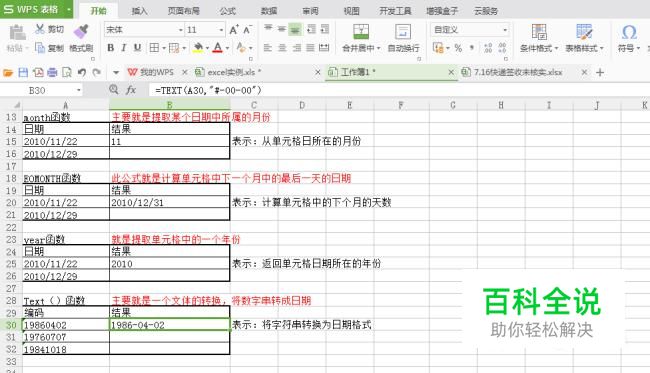Switch to the 视图 (View) tab
The width and height of the screenshot is (650, 373).
[352, 11]
